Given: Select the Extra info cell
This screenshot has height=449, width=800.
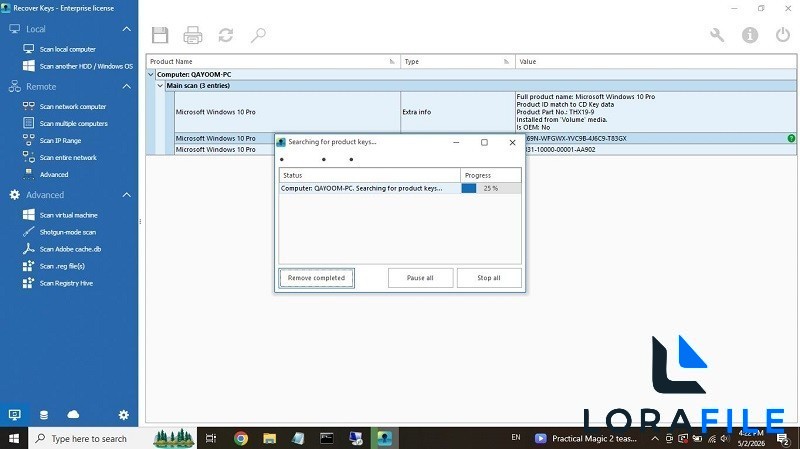Looking at the screenshot, I should 458,112.
